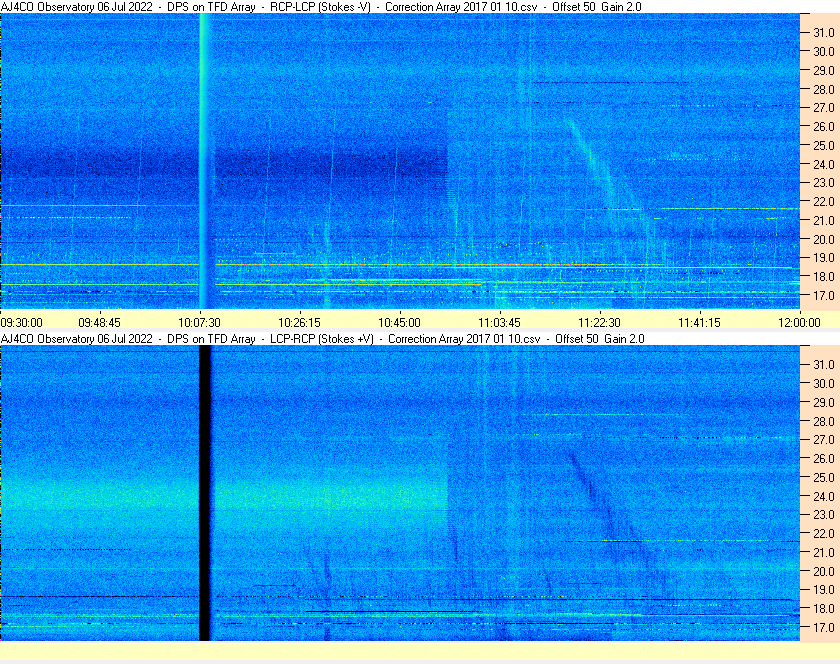Click the black data-gap band in LCP-RCP spectrogram
The image size is (840, 664).
pyautogui.click(x=205, y=493)
